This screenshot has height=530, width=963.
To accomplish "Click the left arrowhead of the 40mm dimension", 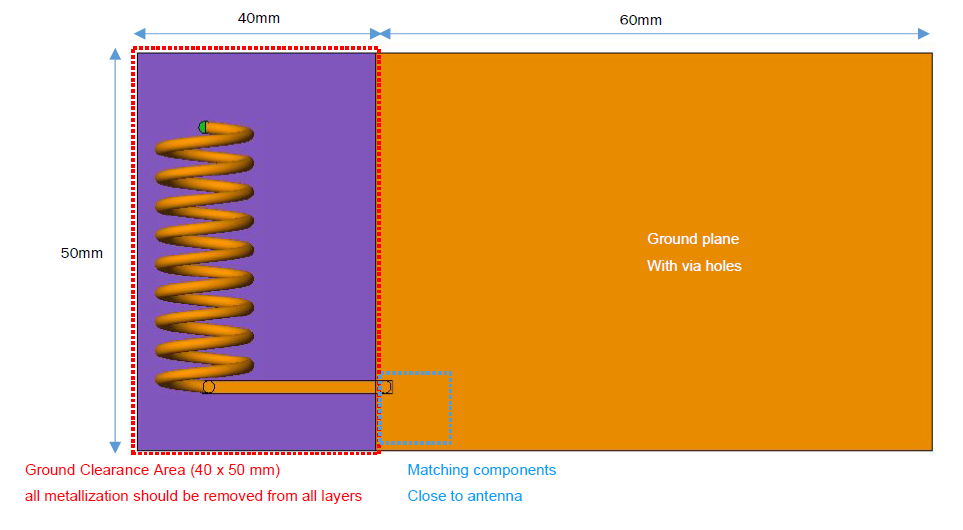I will point(139,33).
